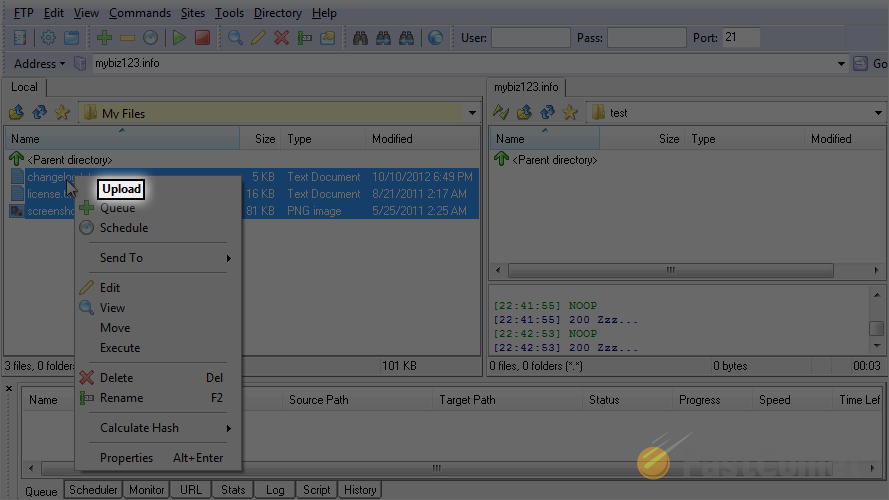Click remote pane Refresh icon
889x500 pixels.
tap(547, 112)
